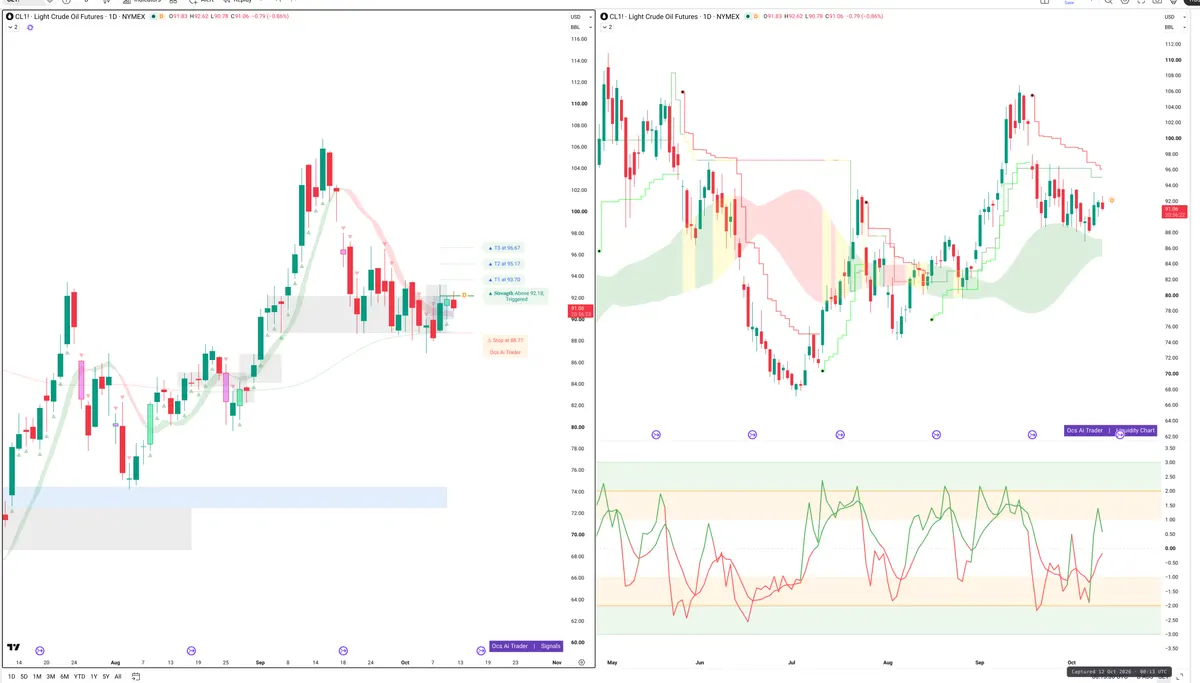Click the Signals label on left chart
1200x683 pixels.
click(551, 646)
